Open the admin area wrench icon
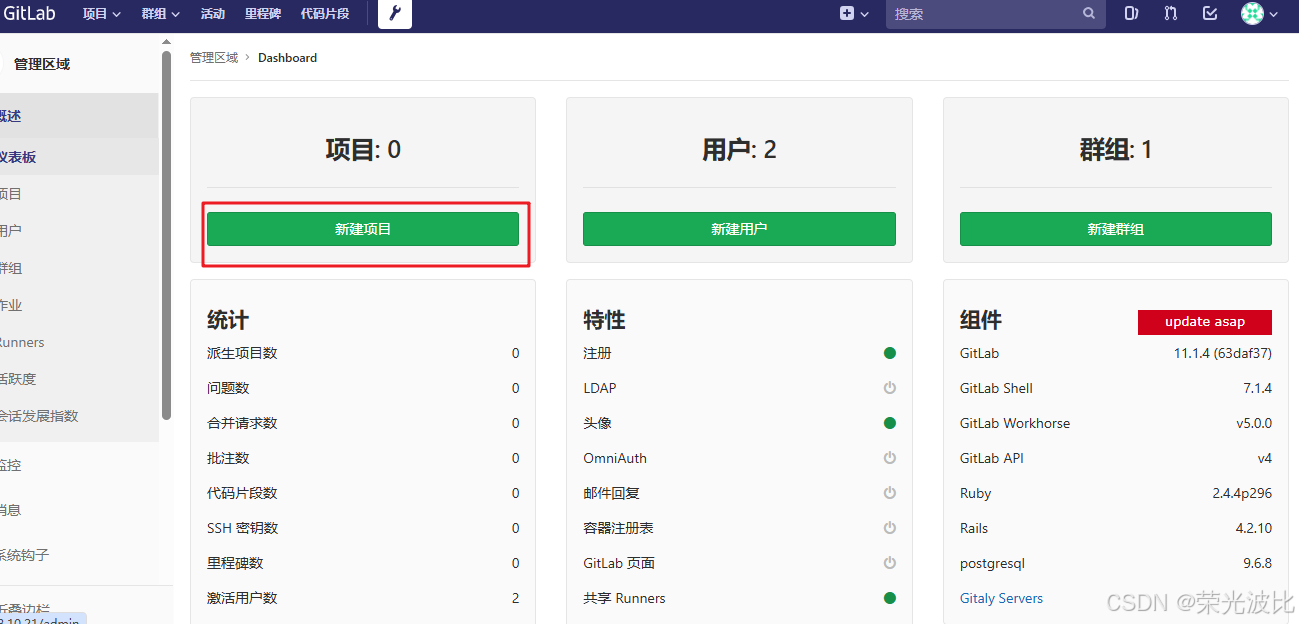Screen dimensions: 1299x624 coord(395,14)
